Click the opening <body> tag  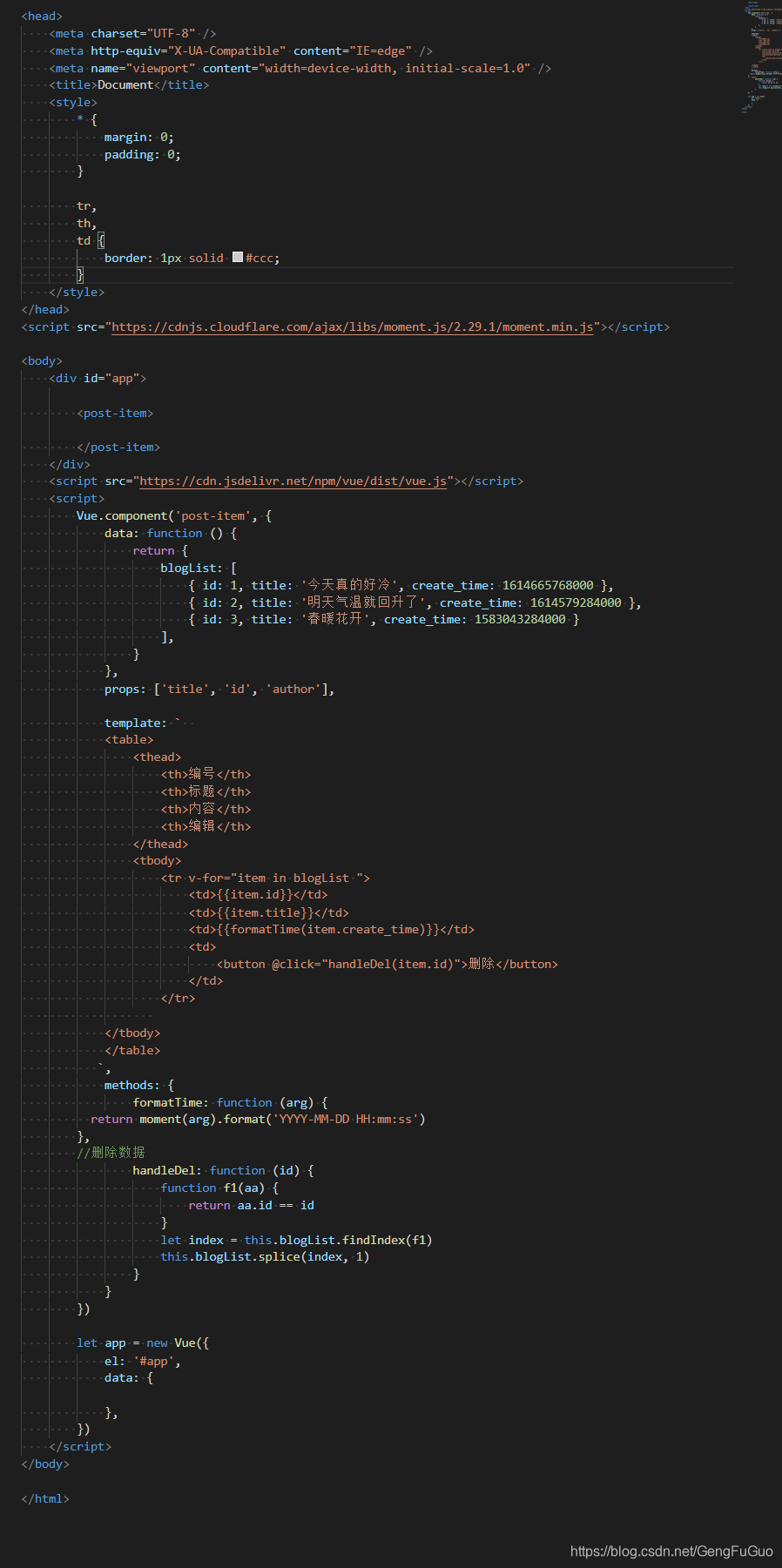[x=42, y=361]
